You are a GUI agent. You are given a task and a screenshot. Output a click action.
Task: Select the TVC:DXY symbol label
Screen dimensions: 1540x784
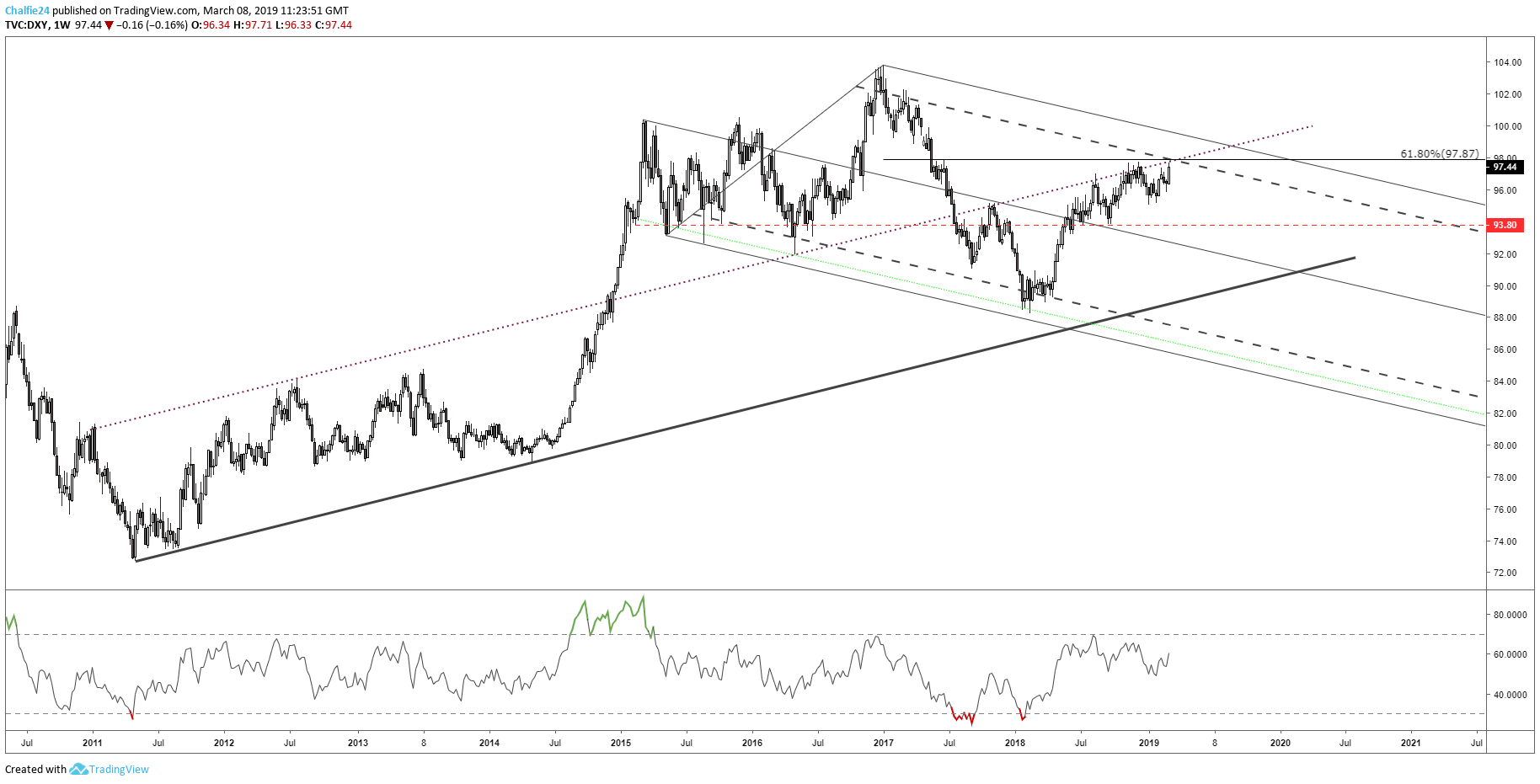point(26,25)
